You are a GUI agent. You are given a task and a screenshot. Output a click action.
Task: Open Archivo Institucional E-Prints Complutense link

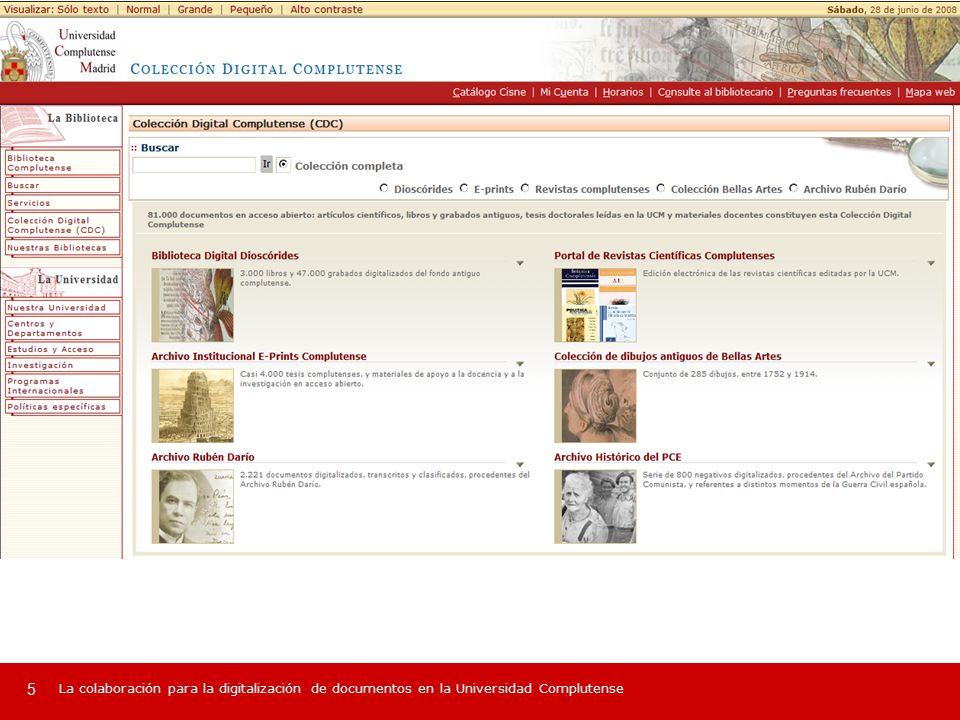[259, 356]
